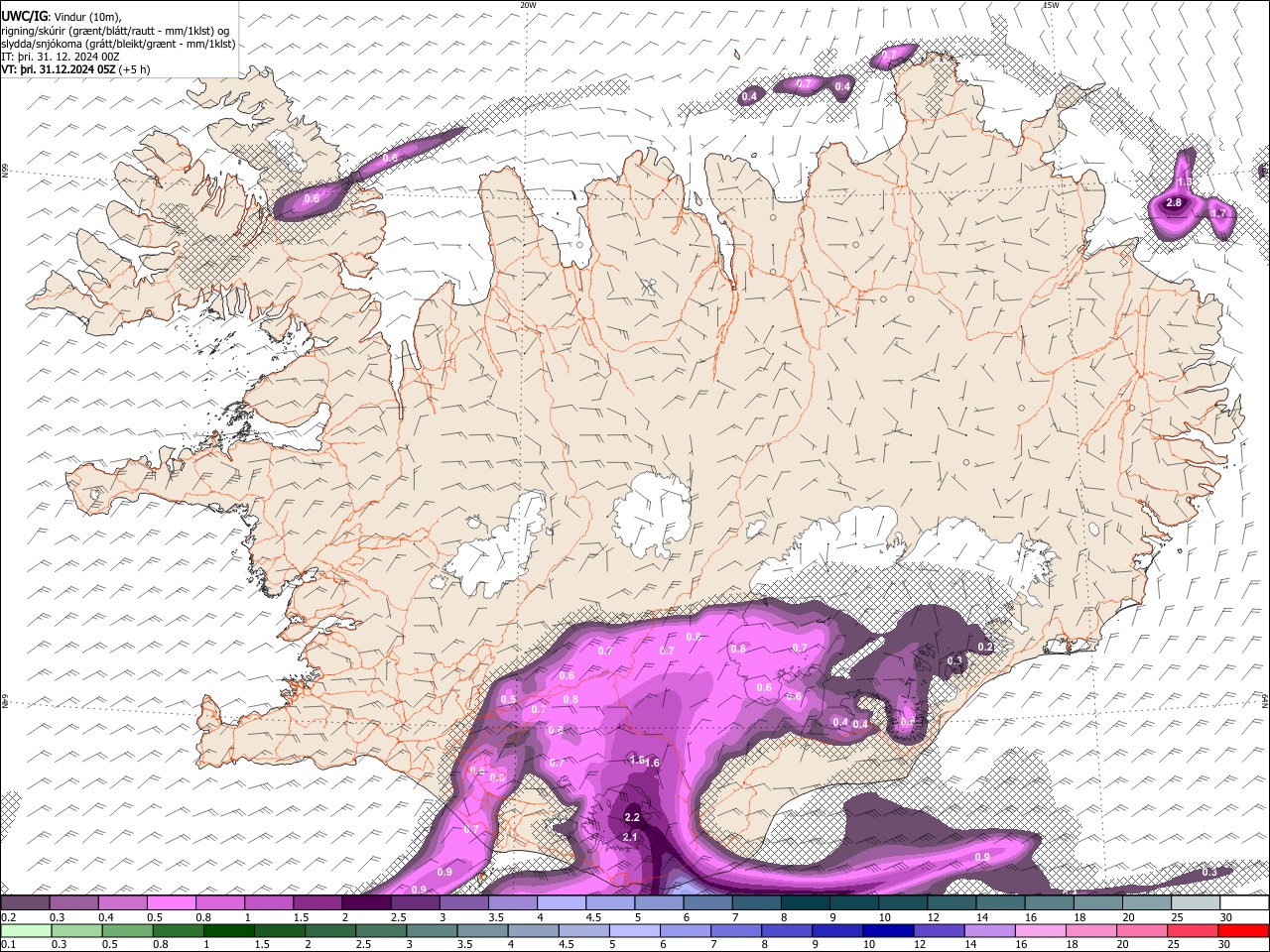Click the 0.1 tick label in the lower legend row

point(8,944)
